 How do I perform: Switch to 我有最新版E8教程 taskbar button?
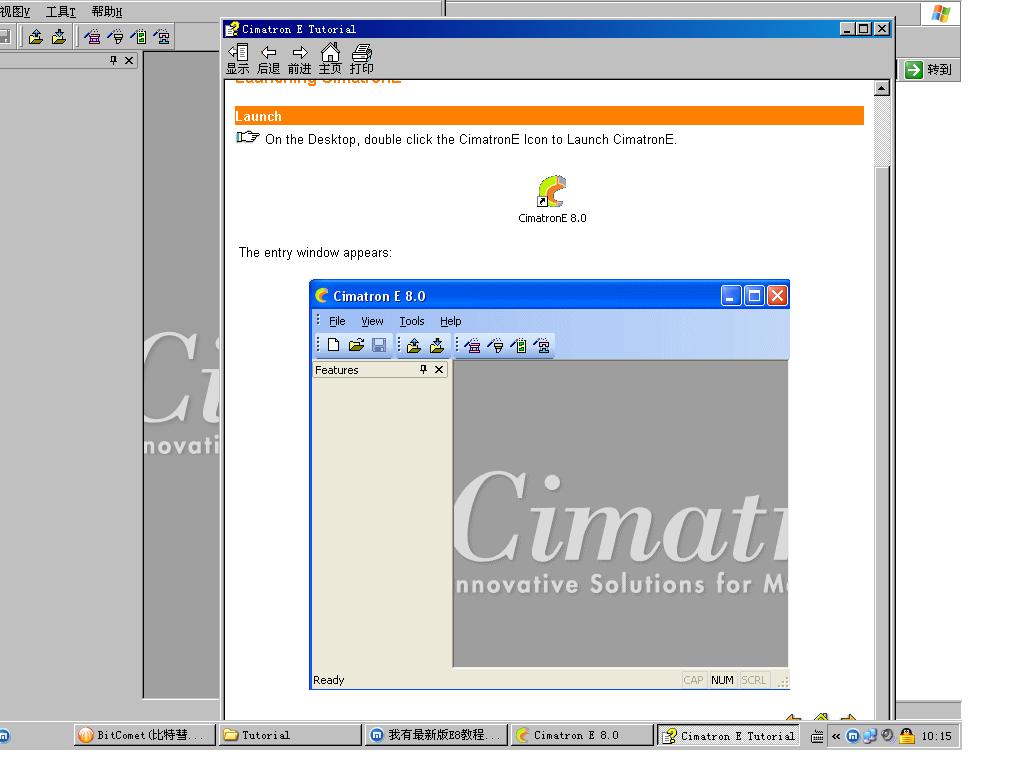pos(436,735)
